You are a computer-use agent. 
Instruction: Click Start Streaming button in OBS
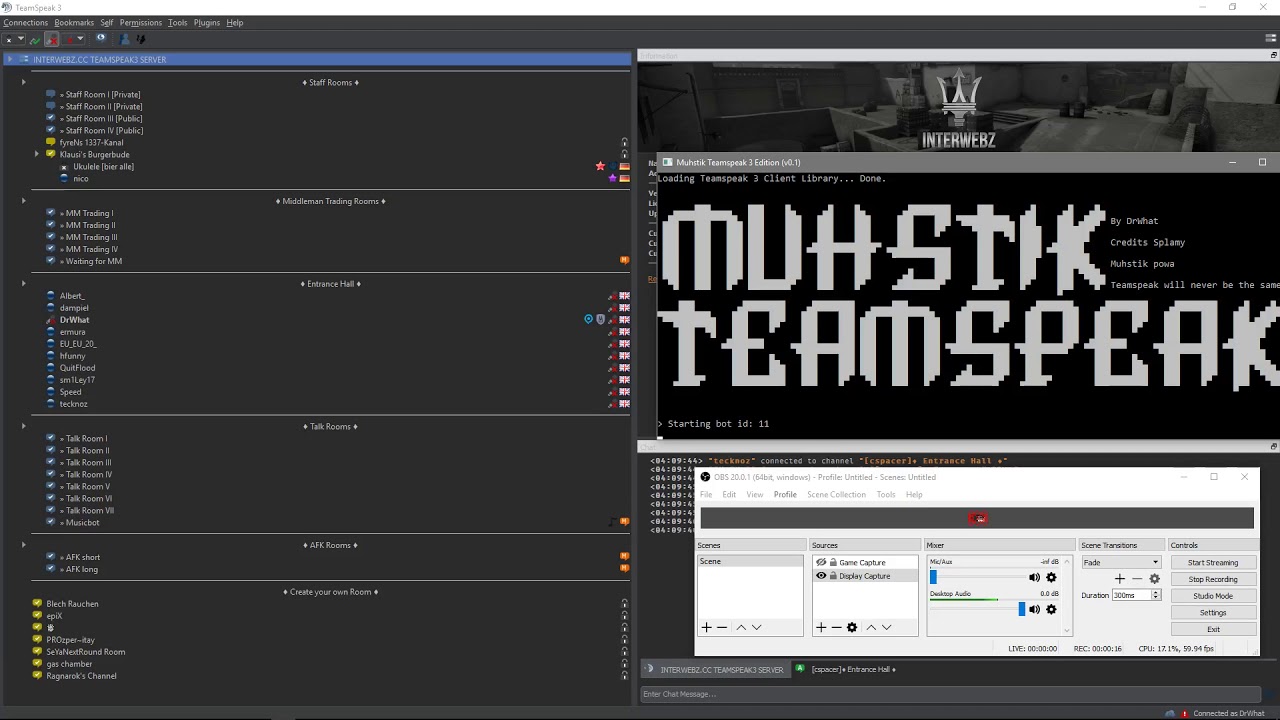point(1213,562)
